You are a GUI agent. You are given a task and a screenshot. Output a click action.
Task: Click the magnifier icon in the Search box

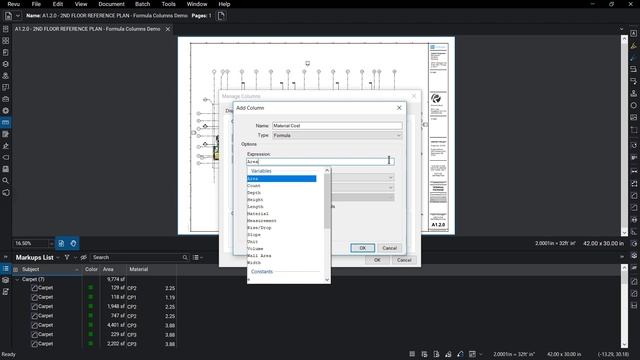185,258
